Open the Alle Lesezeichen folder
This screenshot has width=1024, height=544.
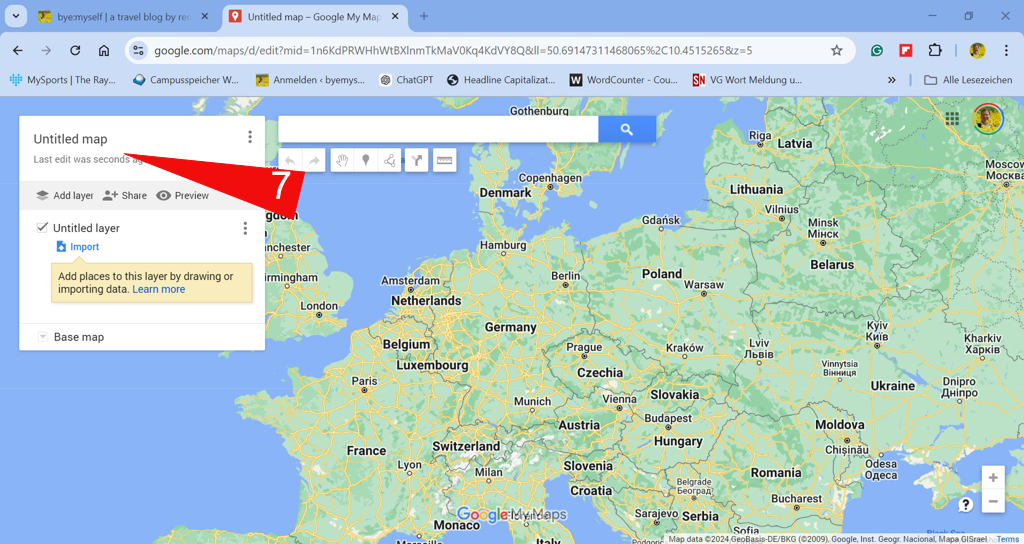[968, 80]
